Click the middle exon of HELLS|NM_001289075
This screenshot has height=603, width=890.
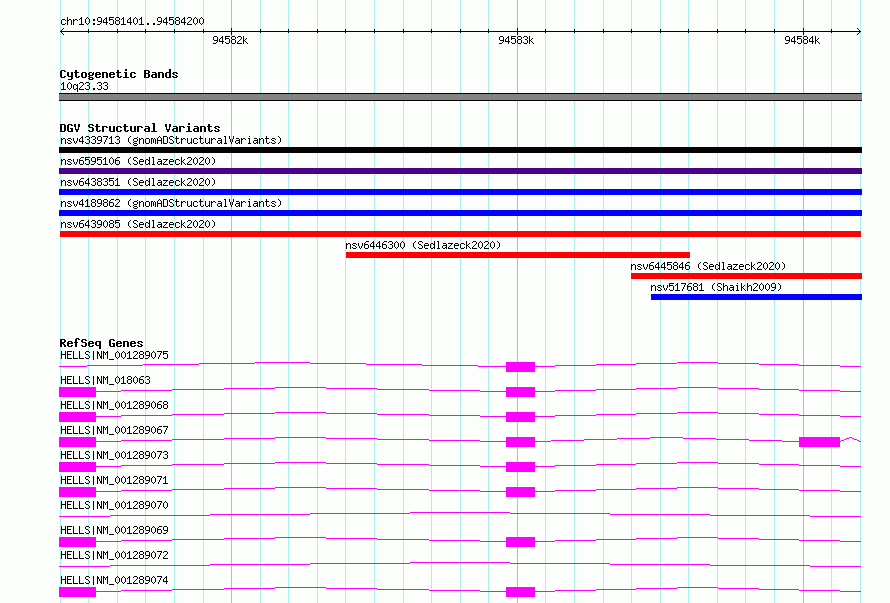point(520,367)
